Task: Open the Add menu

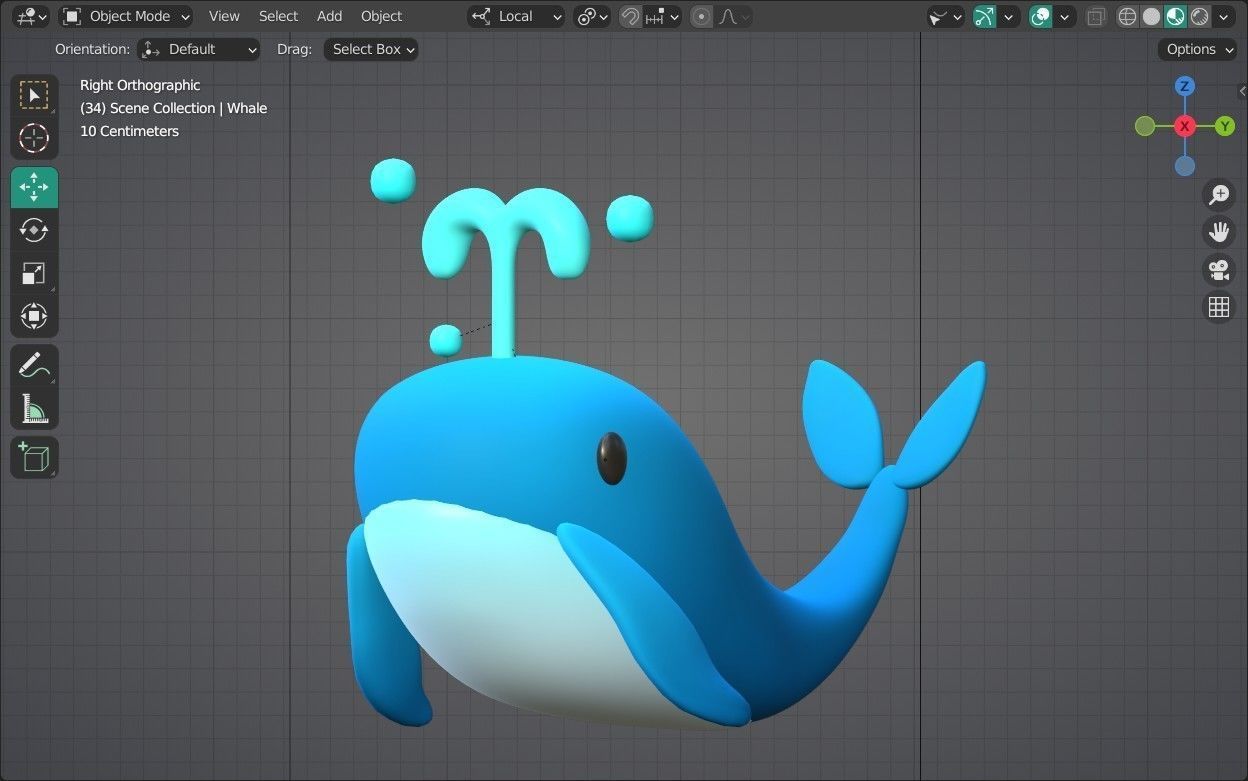Action: [329, 16]
